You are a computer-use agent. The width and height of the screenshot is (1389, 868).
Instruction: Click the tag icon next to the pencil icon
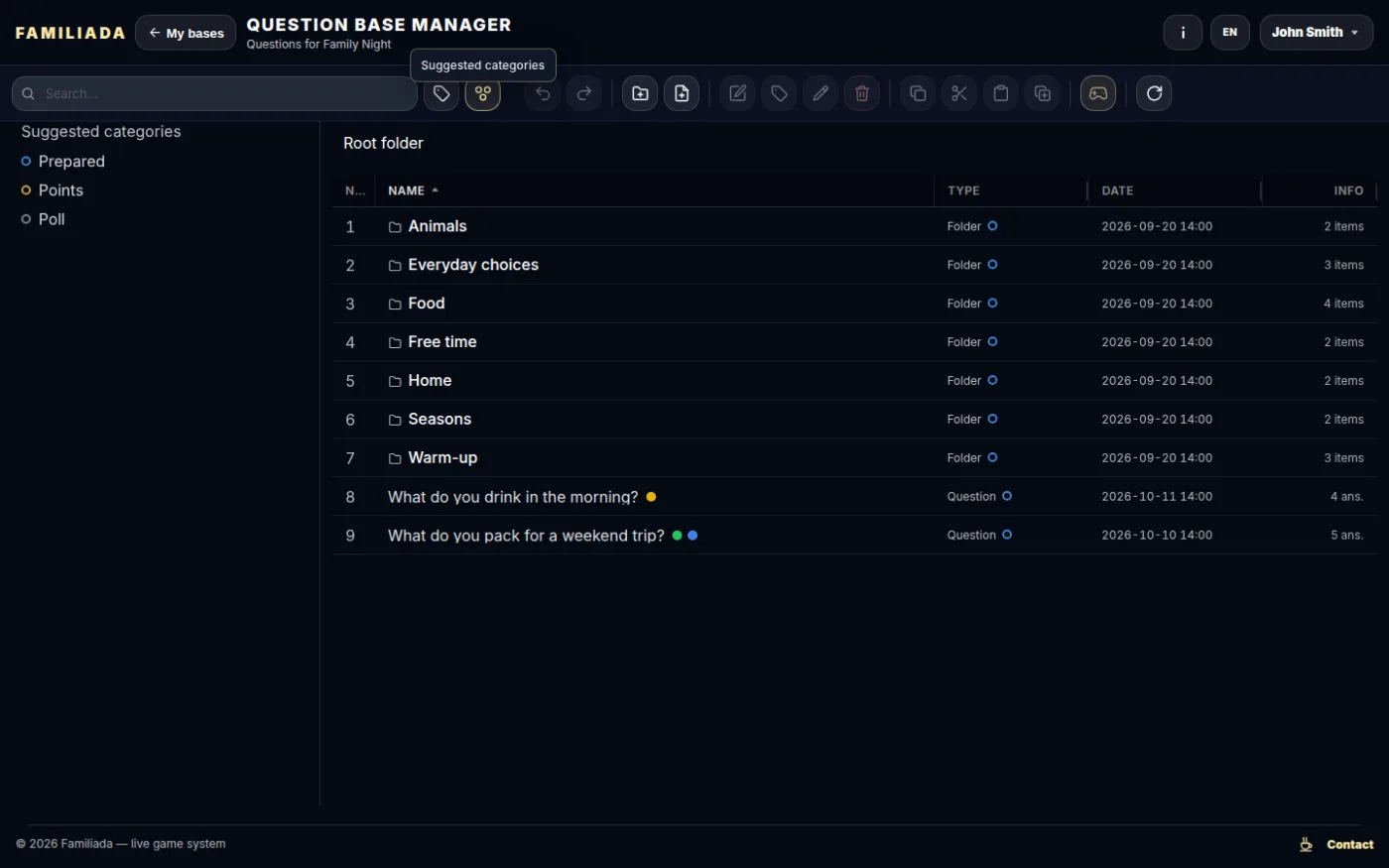[x=779, y=93]
